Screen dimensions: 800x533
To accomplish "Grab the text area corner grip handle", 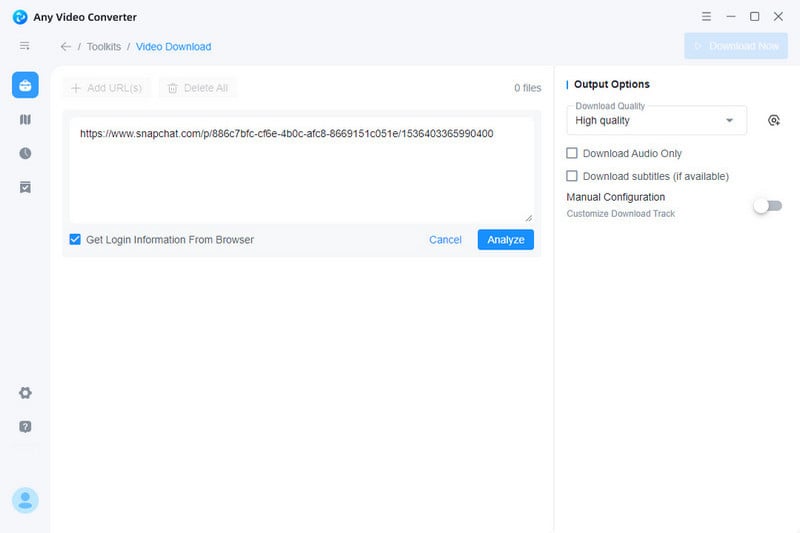I will (x=529, y=217).
